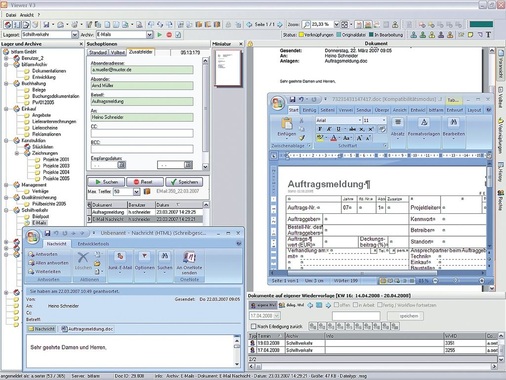
Task: Check 'Nach Erledigung zurück' checkbox
Action: (254, 326)
